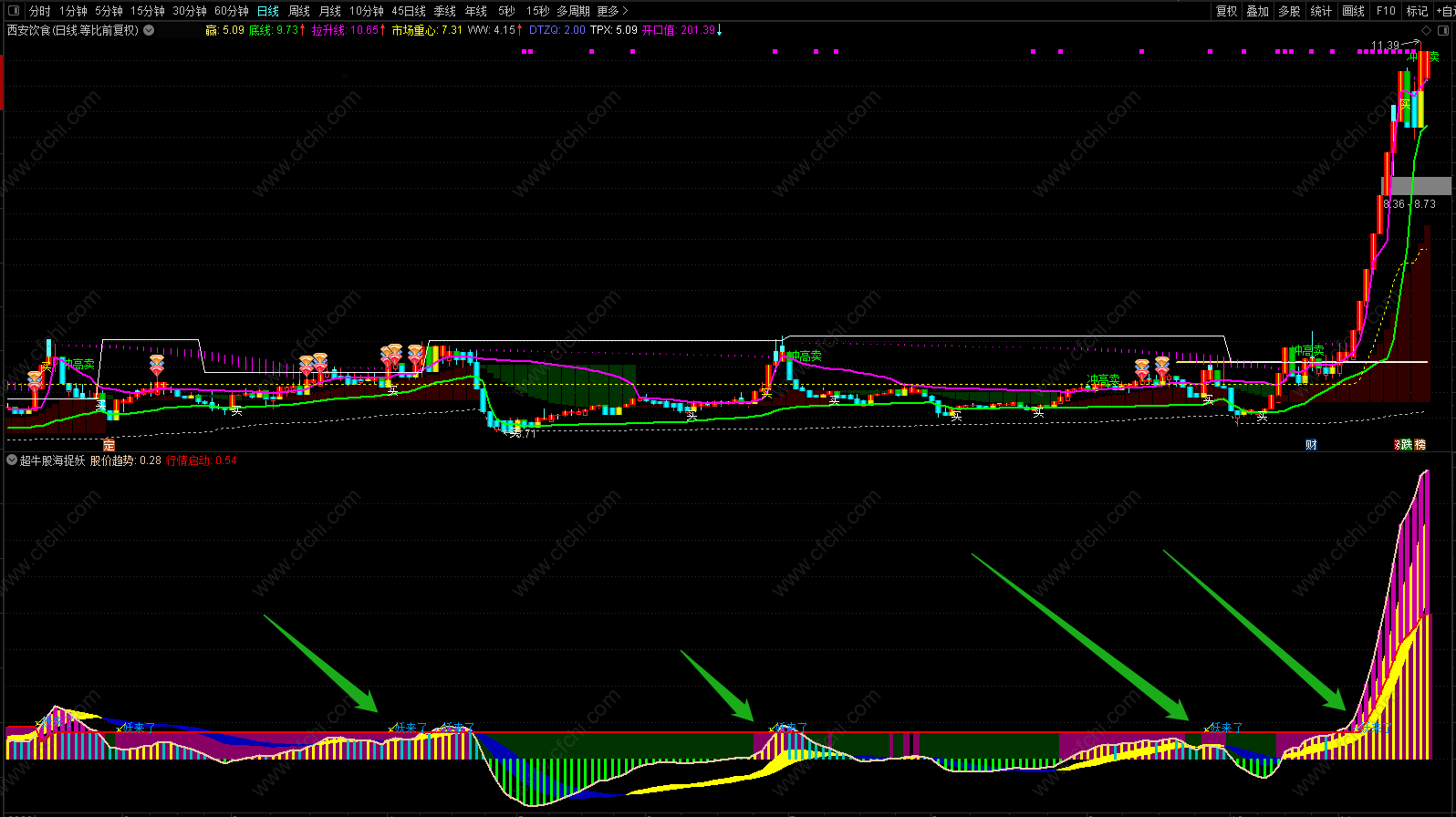Click the 西安饮食 stock title

[x=73, y=30]
